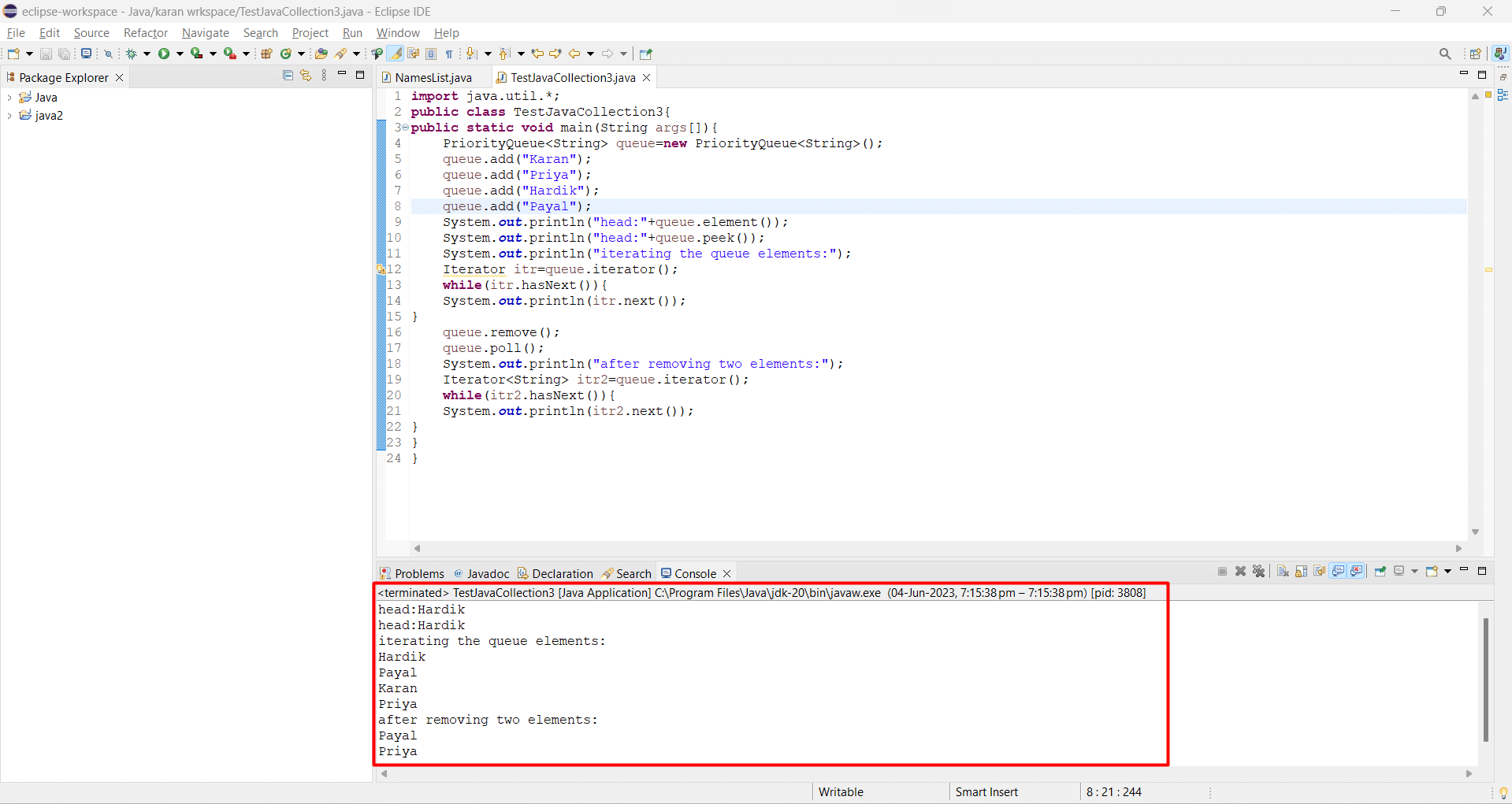Click Collapse All in Package Explorer
1512x804 pixels.
coord(288,75)
